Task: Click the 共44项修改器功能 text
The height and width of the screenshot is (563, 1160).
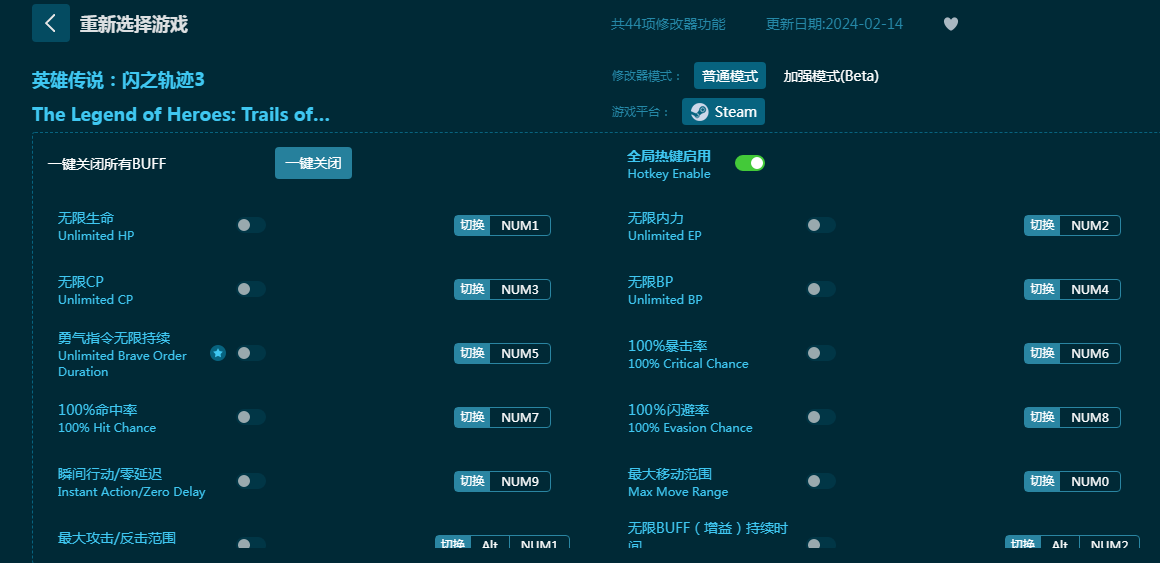Action: coord(668,24)
